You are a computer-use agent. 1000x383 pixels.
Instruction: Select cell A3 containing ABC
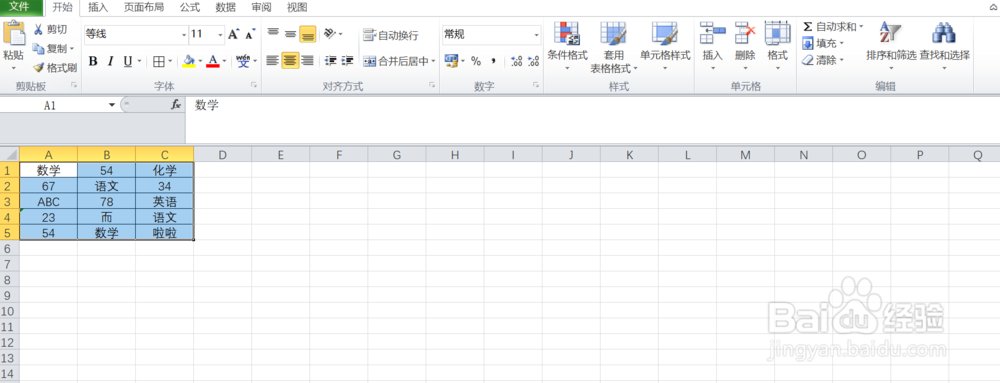click(x=48, y=201)
